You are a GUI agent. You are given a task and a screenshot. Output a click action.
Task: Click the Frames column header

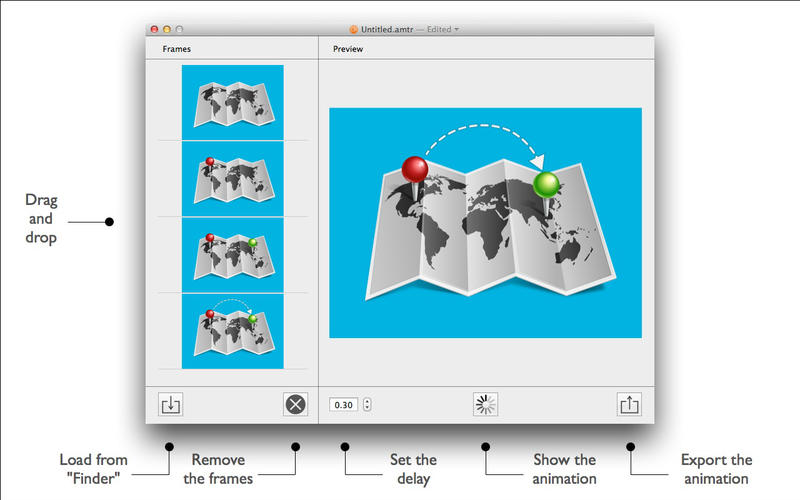(177, 48)
